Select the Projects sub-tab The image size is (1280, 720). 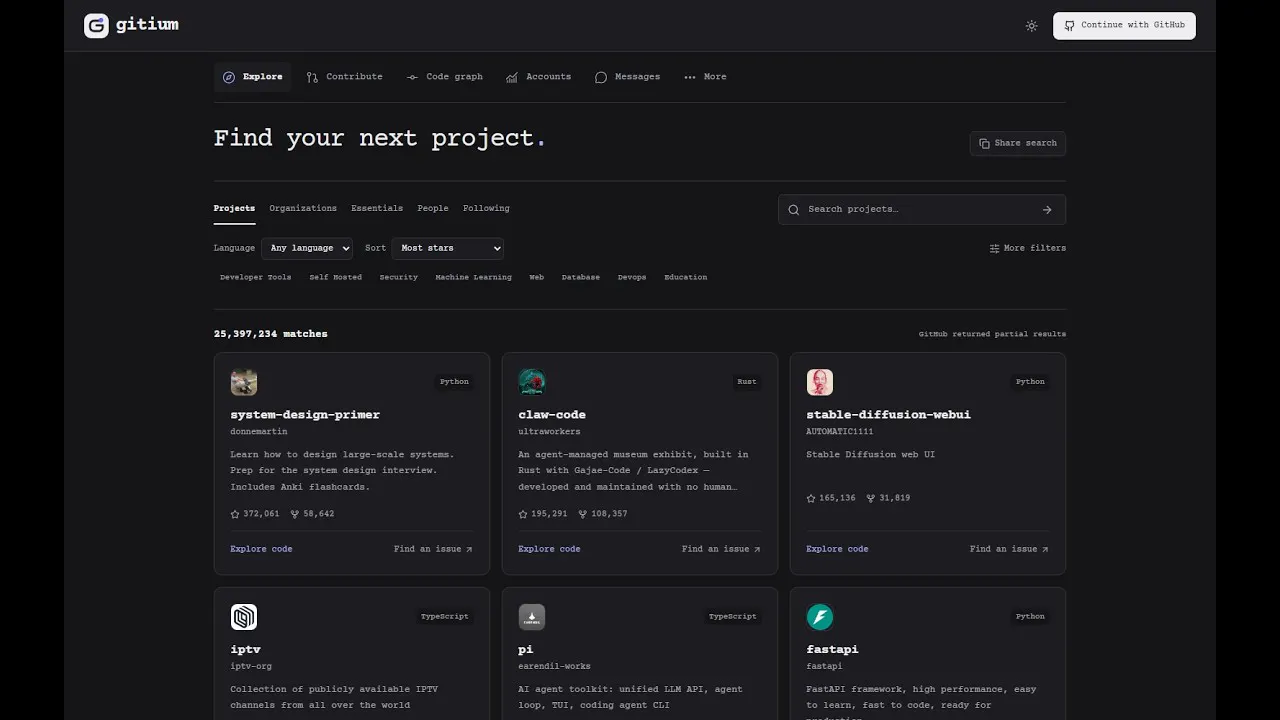pos(234,208)
